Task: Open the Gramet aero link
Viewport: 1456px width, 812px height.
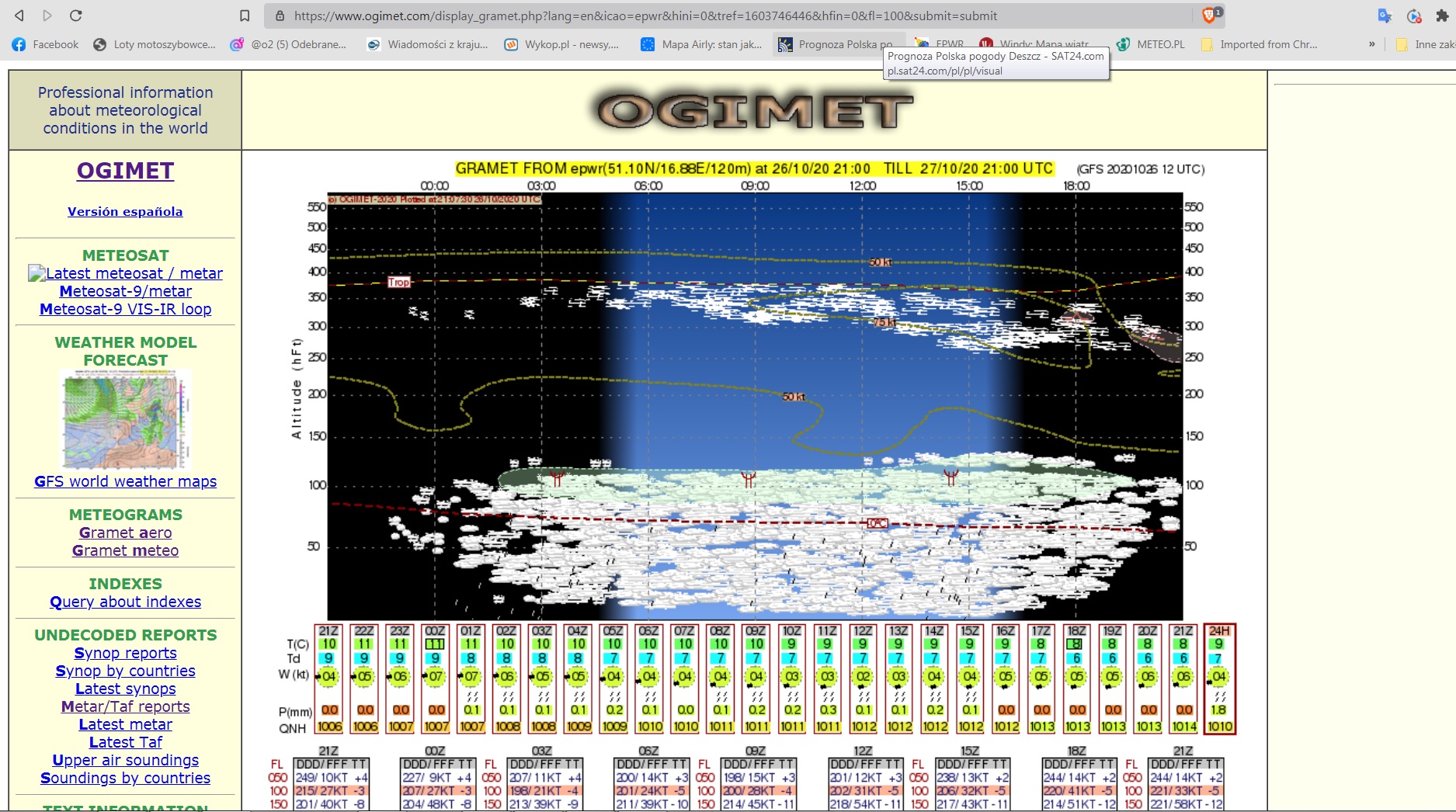Action: click(x=125, y=533)
